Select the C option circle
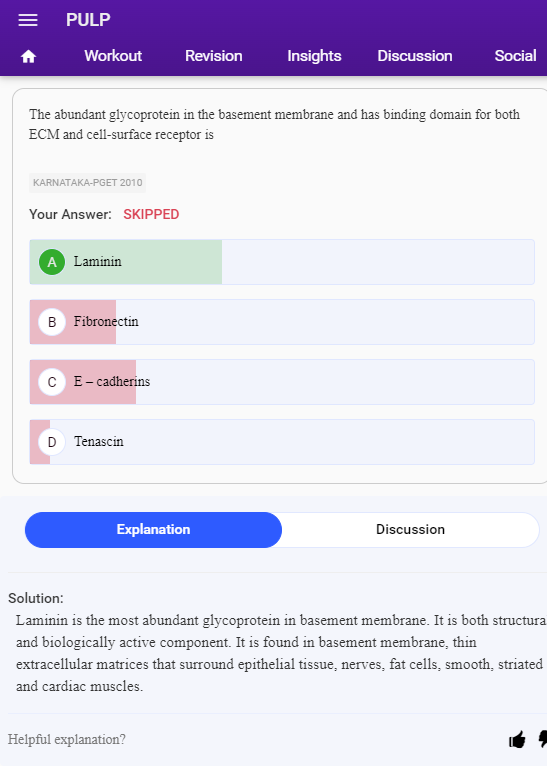This screenshot has height=766, width=547. pyautogui.click(x=52, y=382)
